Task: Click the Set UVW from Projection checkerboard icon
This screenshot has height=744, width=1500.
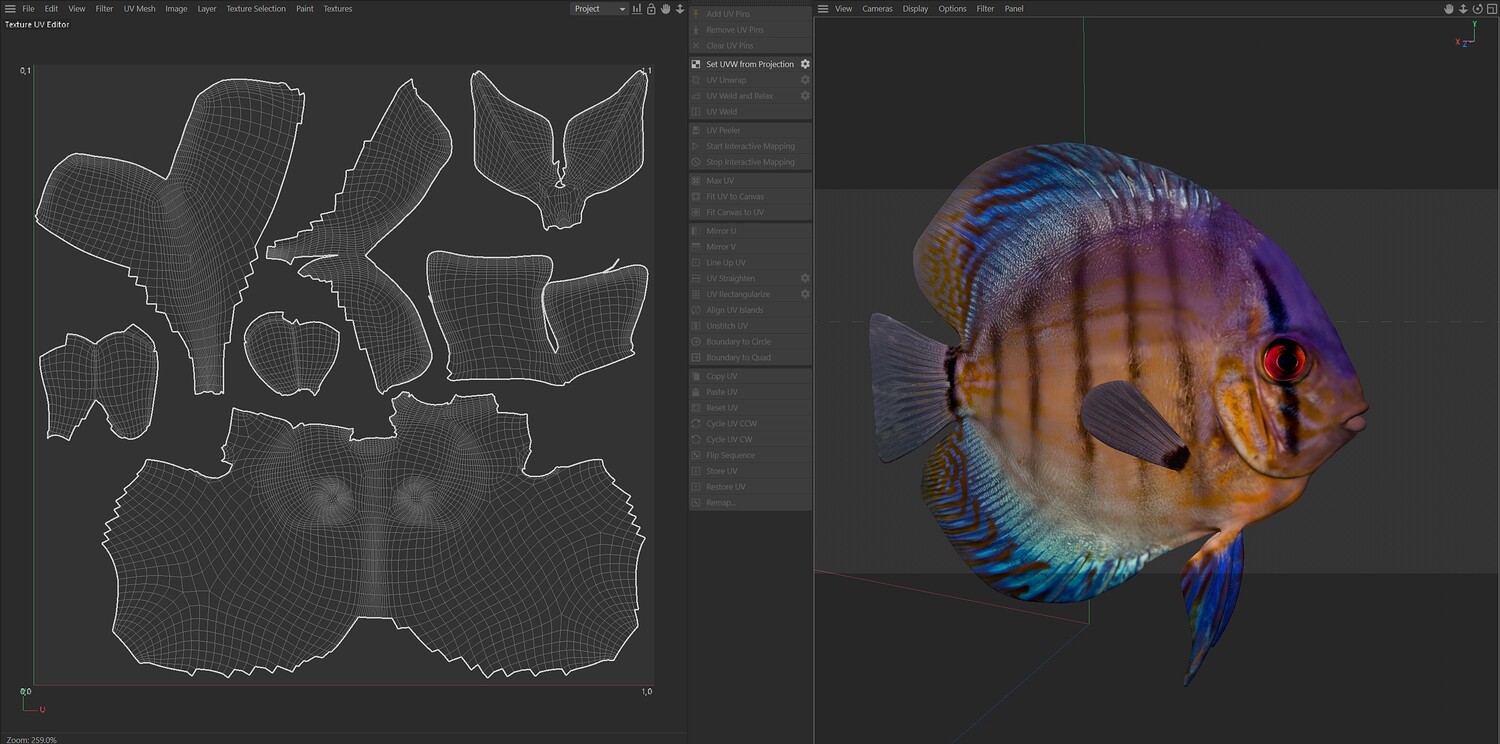Action: click(x=696, y=64)
